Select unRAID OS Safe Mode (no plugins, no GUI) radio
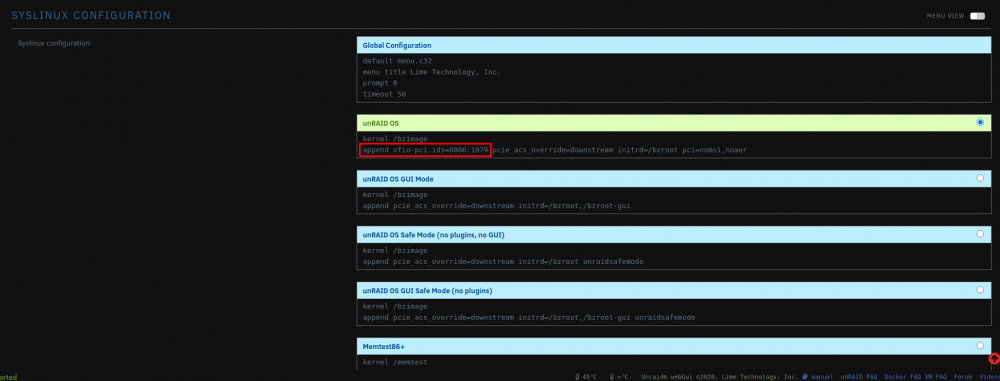The image size is (1000, 381). coord(980,234)
